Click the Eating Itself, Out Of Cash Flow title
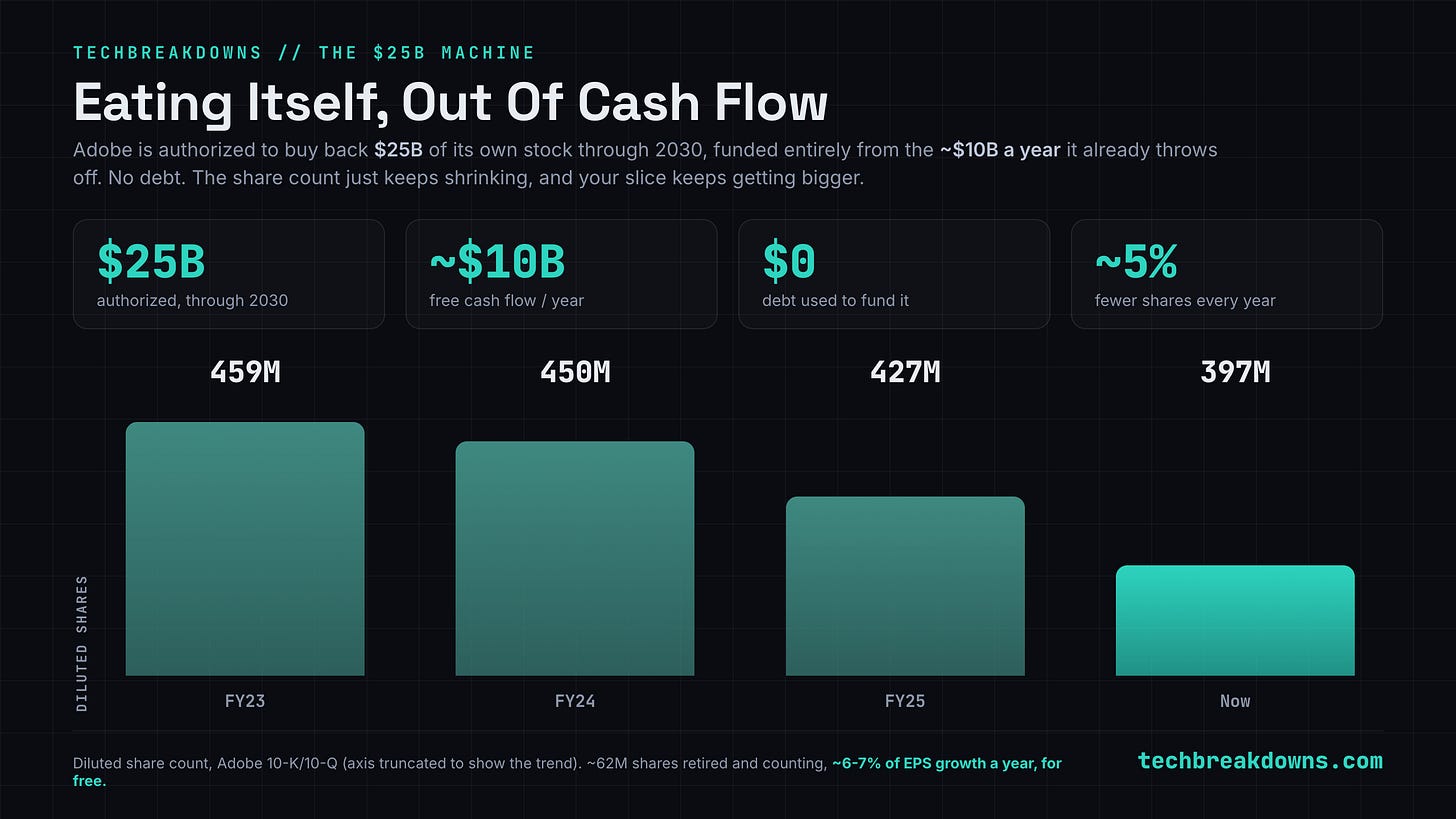 [450, 103]
